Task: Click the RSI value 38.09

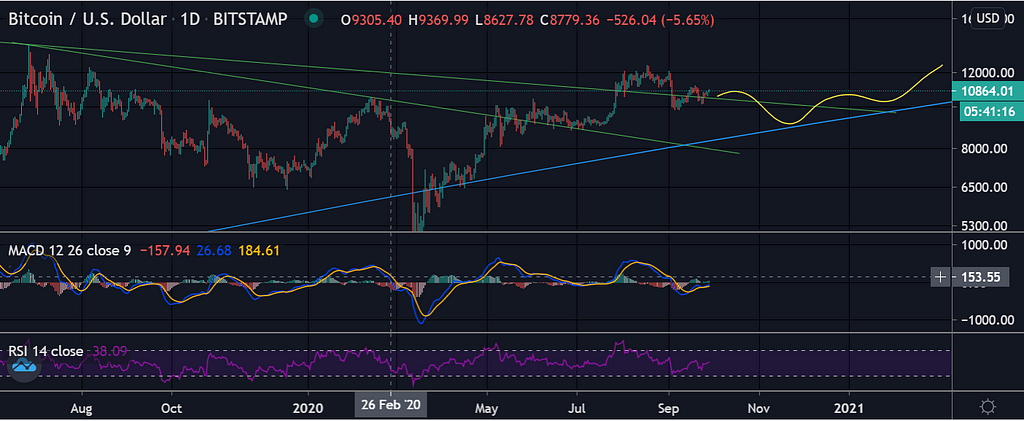Action: coord(111,352)
